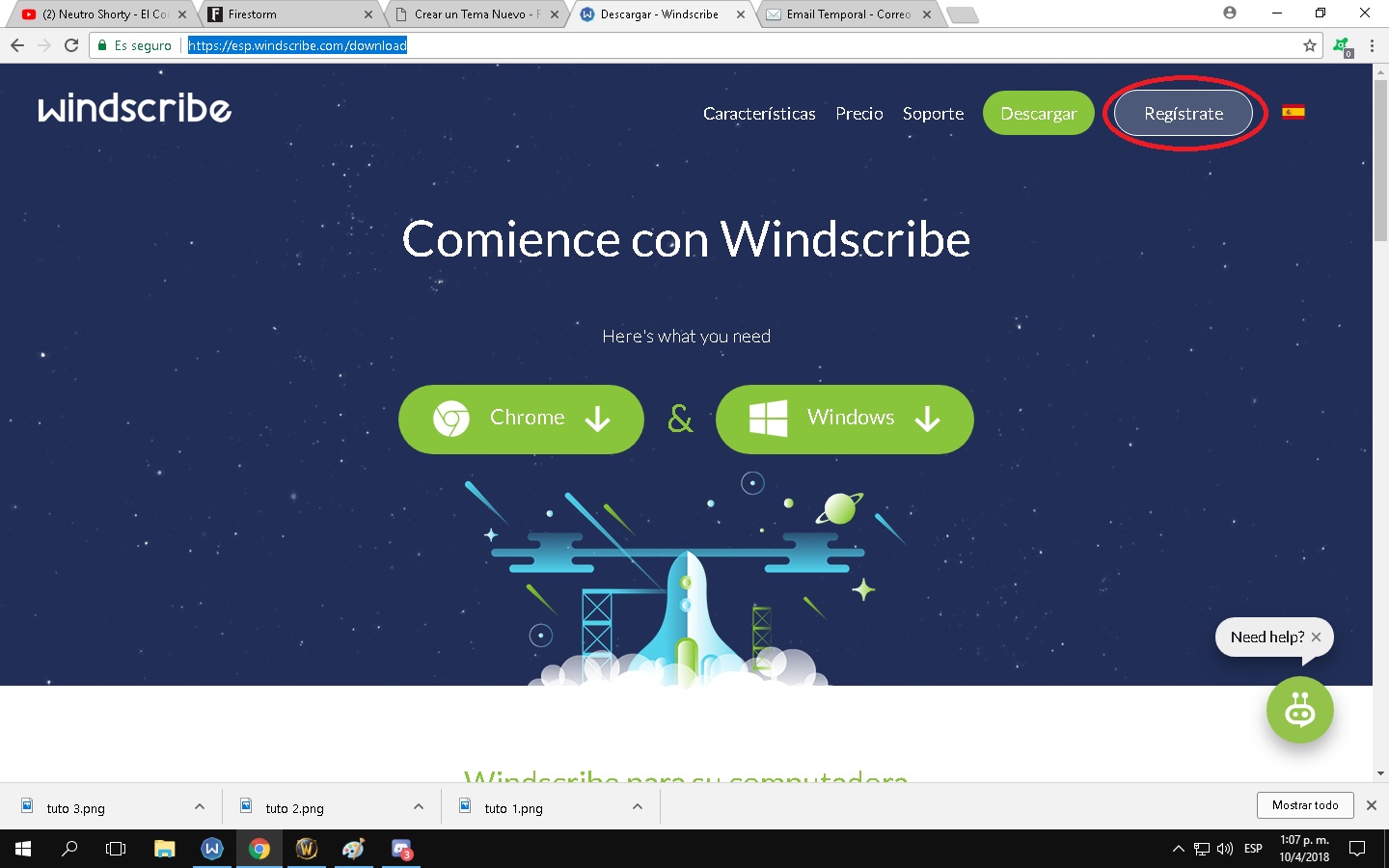Open the Discord taskbar icon
Viewport: 1389px width, 868px height.
point(401,849)
